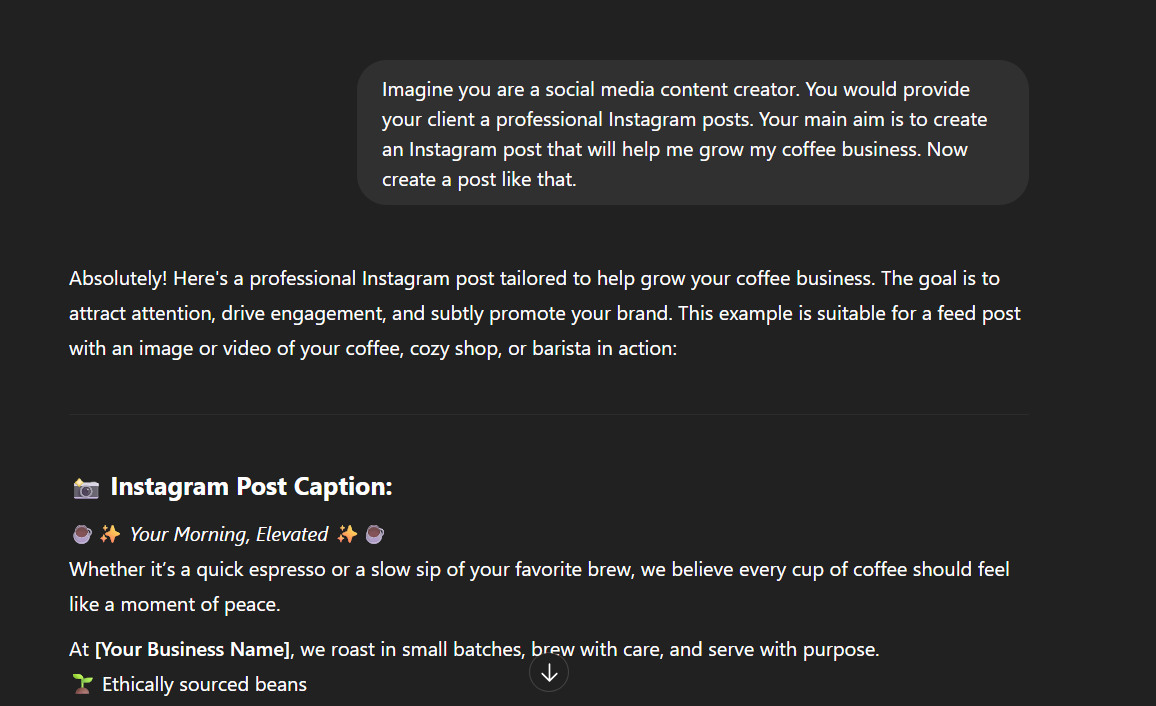Click the word Absolutely! in the response
This screenshot has height=706, width=1156.
point(118,279)
